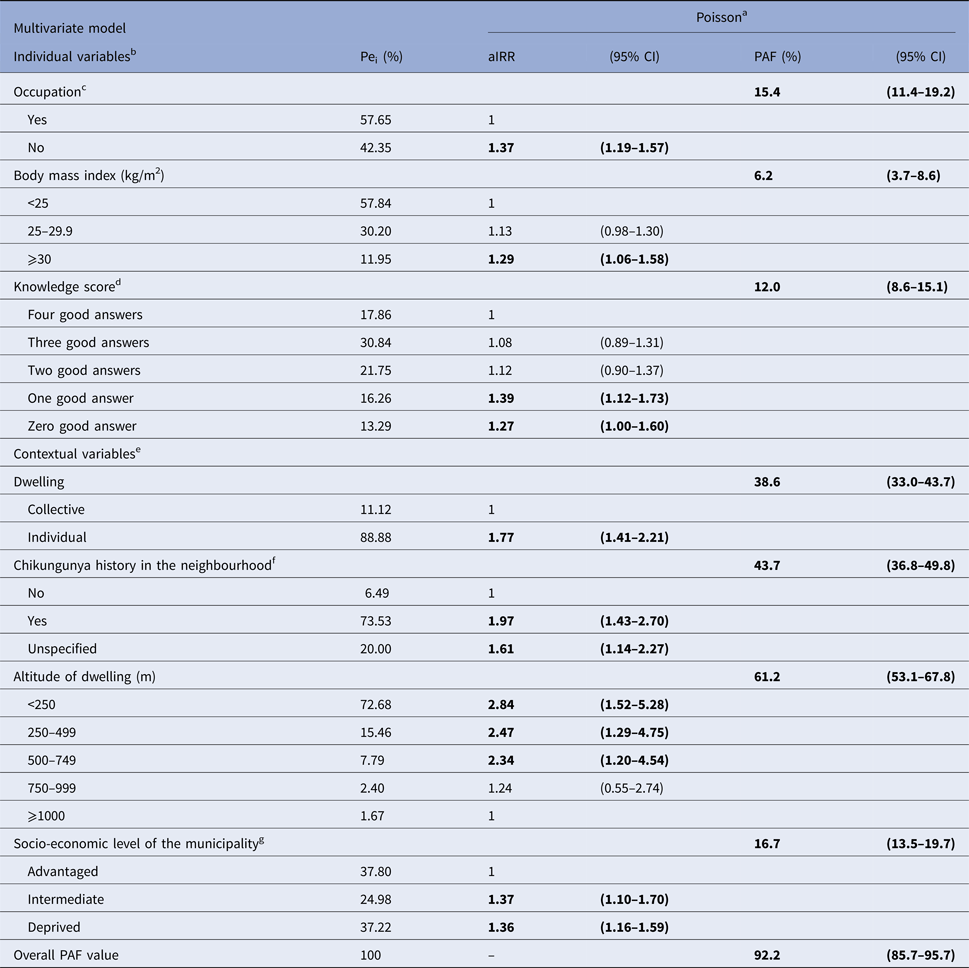This screenshot has width=969, height=968.
Task: Select the overall PAF value 92.2
Action: (x=766, y=955)
